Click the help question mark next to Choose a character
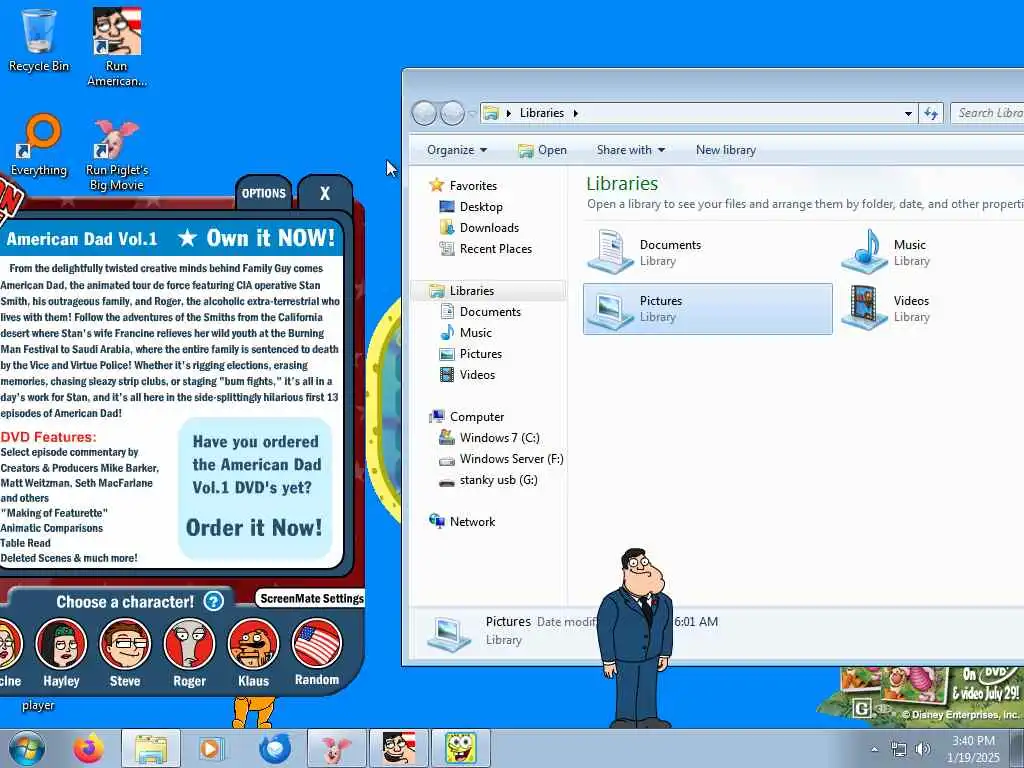 [214, 601]
